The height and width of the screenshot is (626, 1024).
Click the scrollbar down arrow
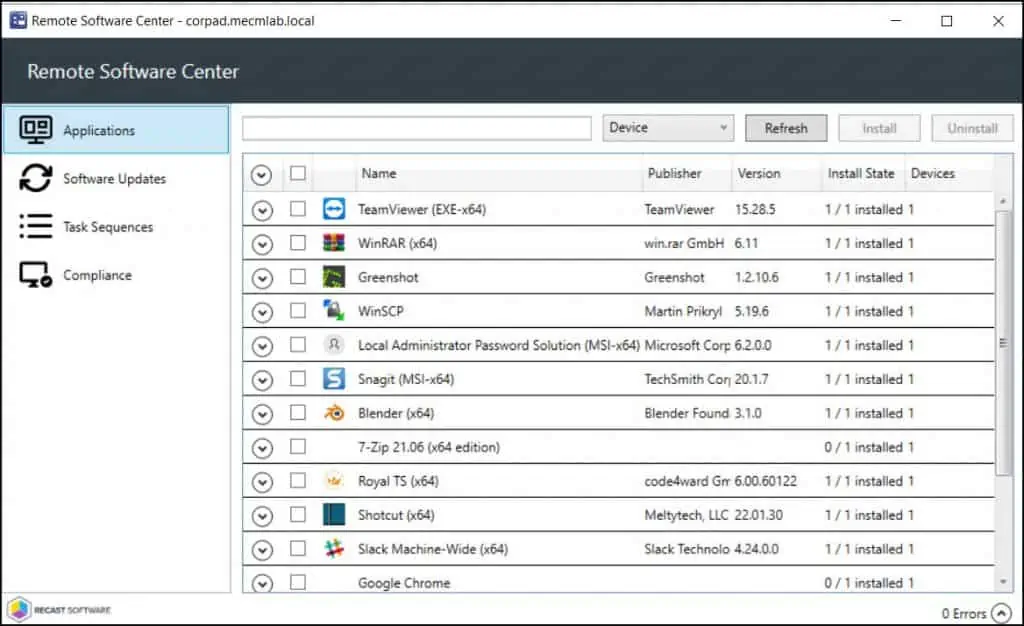[1003, 582]
